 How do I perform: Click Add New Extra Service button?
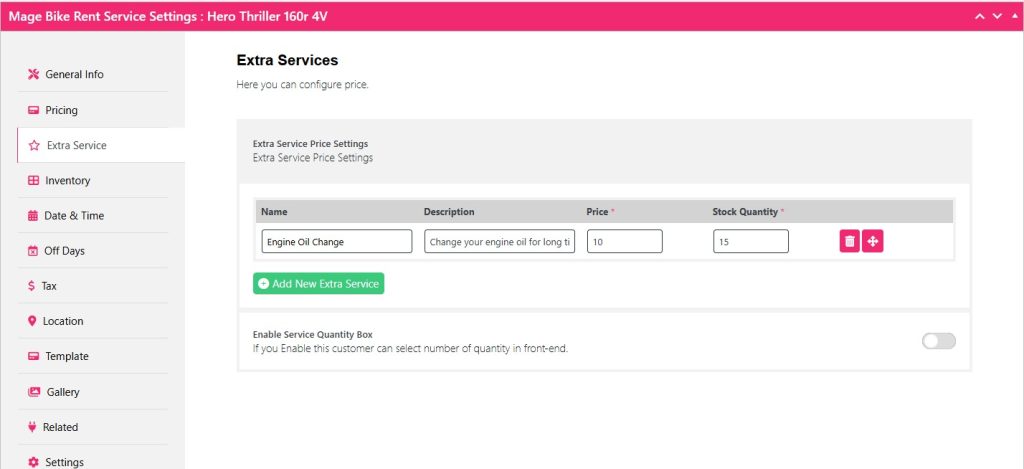click(x=318, y=284)
